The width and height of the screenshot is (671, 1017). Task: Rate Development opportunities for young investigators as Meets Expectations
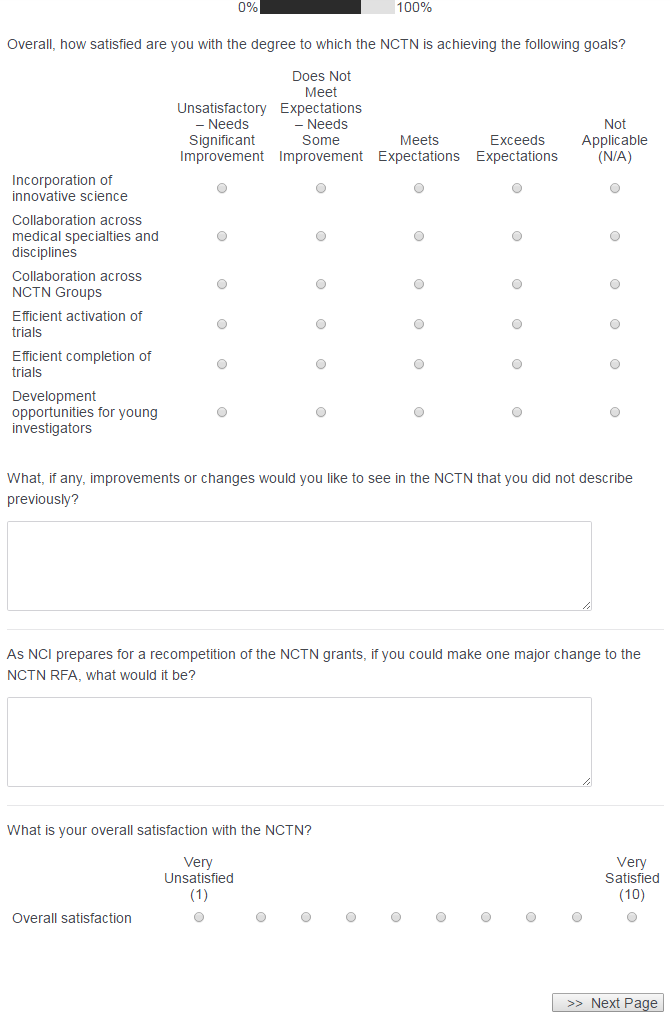[x=419, y=412]
